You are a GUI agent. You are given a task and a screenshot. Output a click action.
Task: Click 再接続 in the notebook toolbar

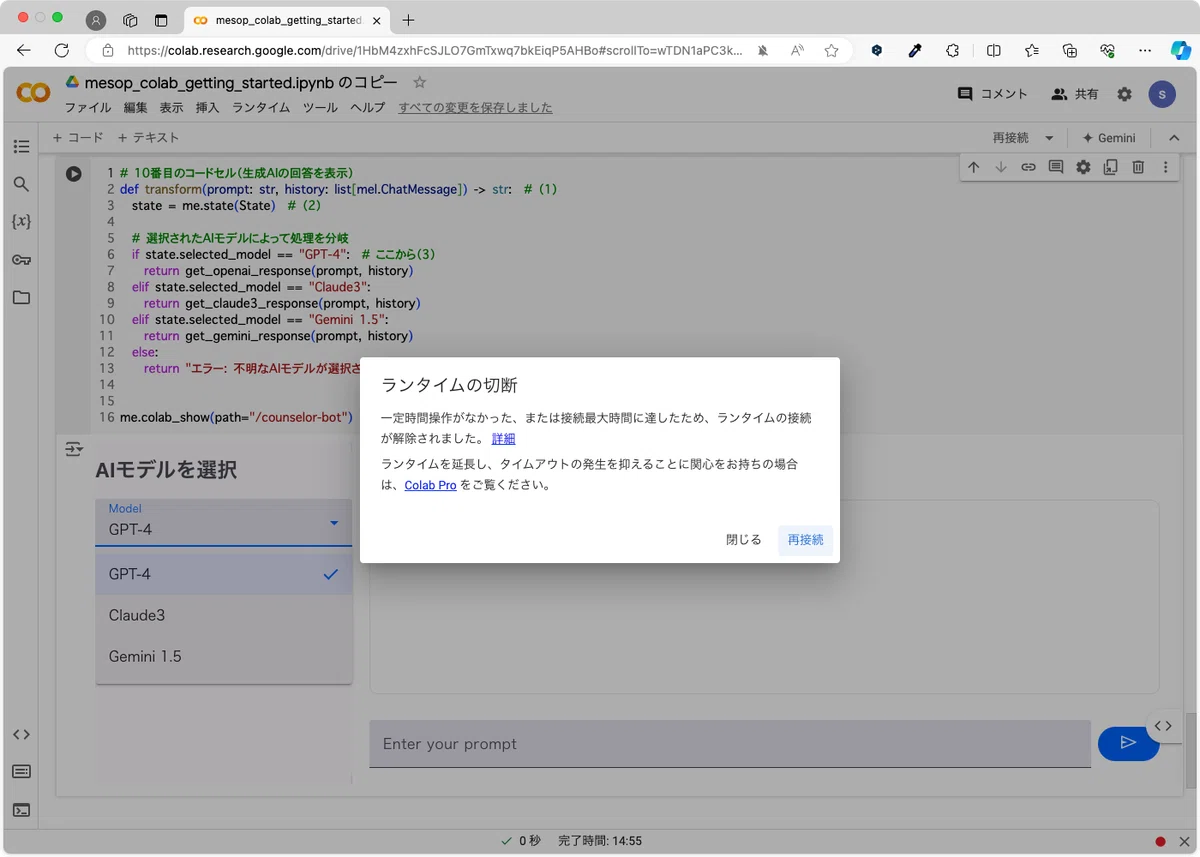pos(1010,138)
